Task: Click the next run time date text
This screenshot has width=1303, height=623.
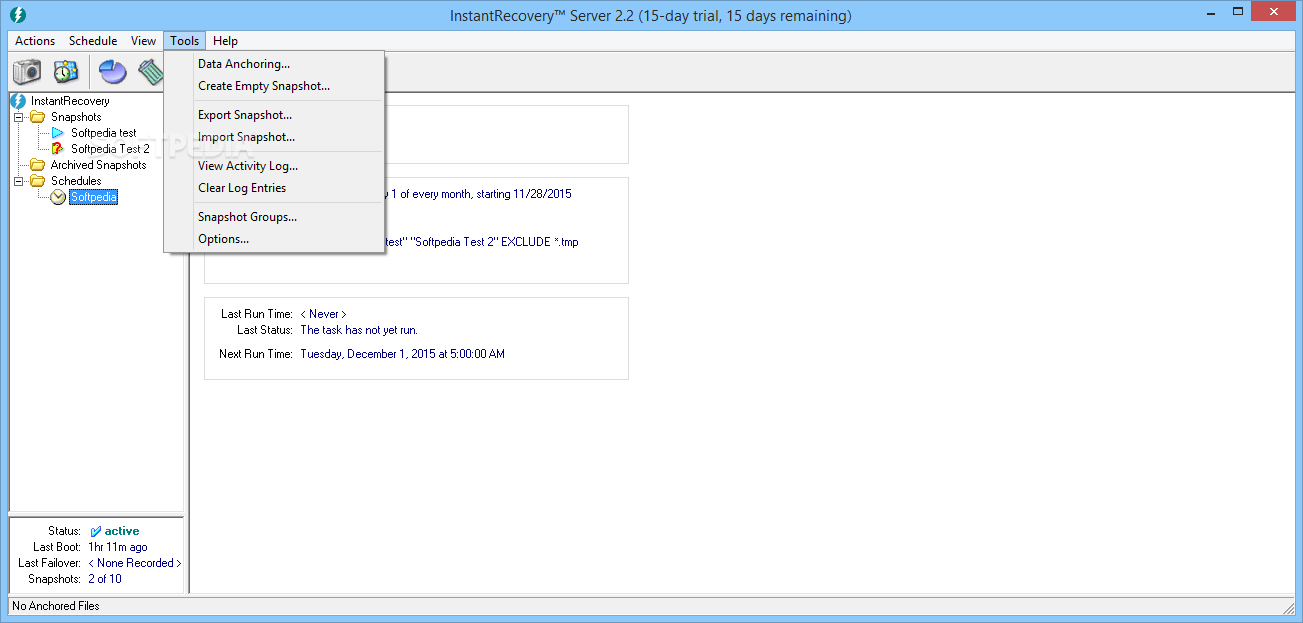Action: pos(403,354)
